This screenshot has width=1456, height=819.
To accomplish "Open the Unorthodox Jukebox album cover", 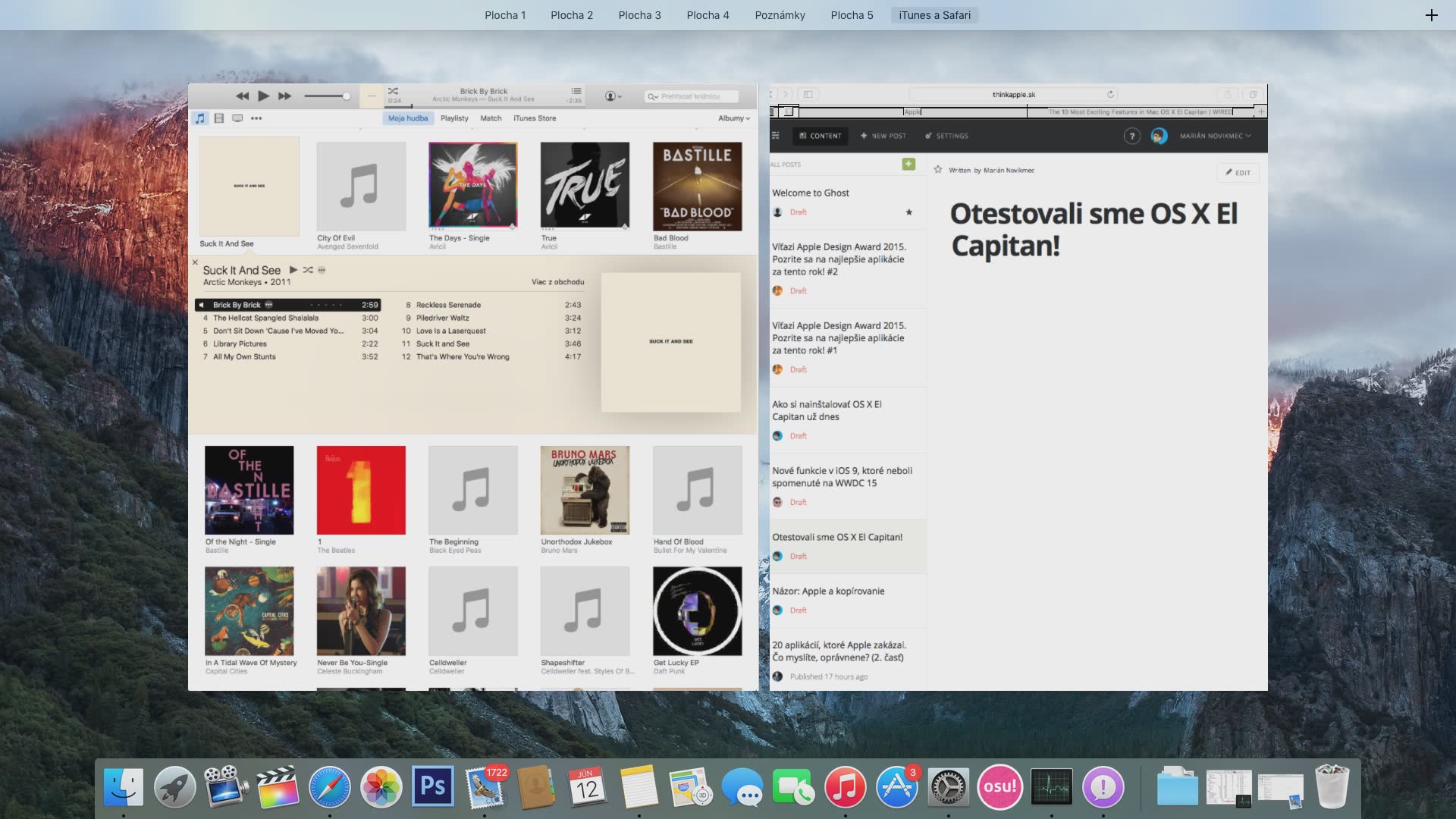I will click(x=585, y=490).
